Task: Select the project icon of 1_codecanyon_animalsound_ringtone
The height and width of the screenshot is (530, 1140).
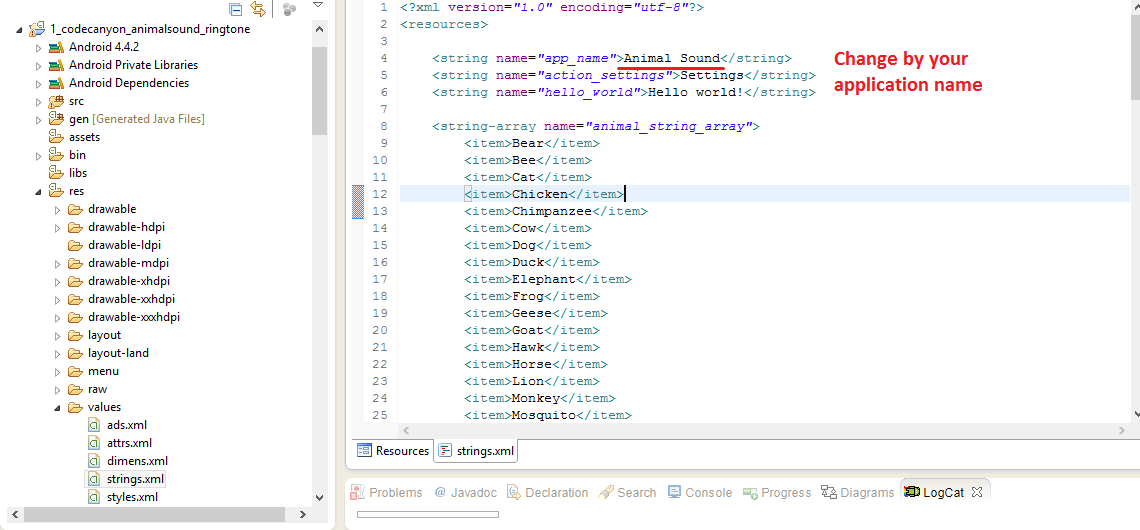Action: coord(36,29)
